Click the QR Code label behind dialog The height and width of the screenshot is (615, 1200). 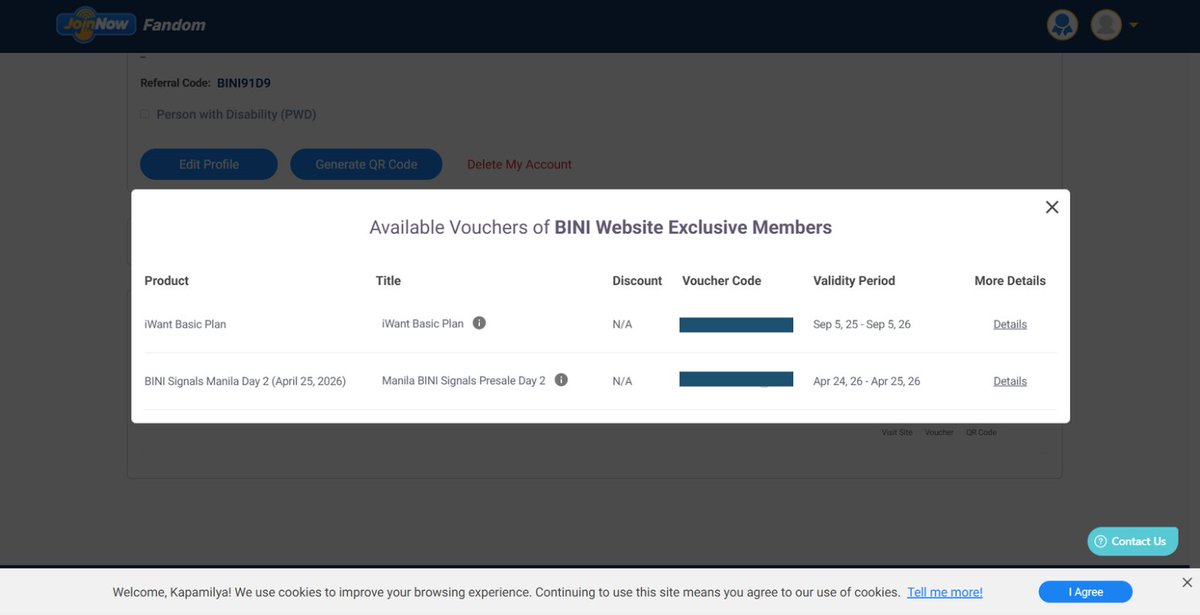981,433
